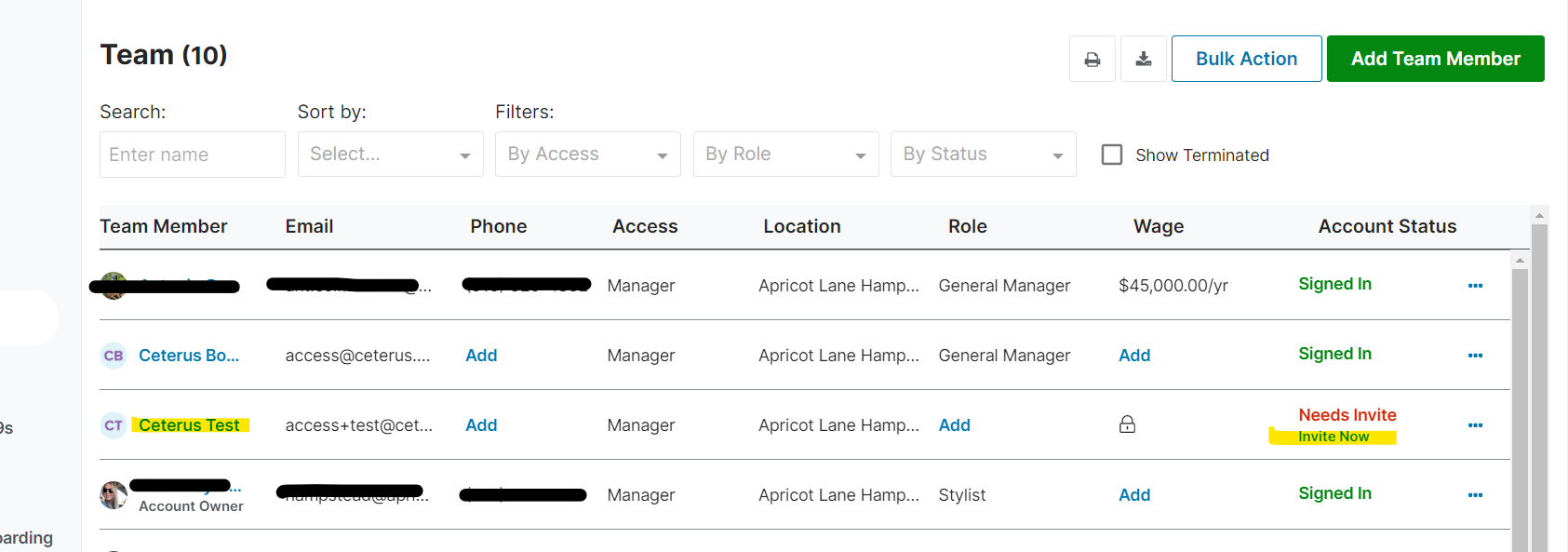Click Add Team Member button
Image resolution: width=1568 pixels, height=552 pixels.
coord(1436,59)
